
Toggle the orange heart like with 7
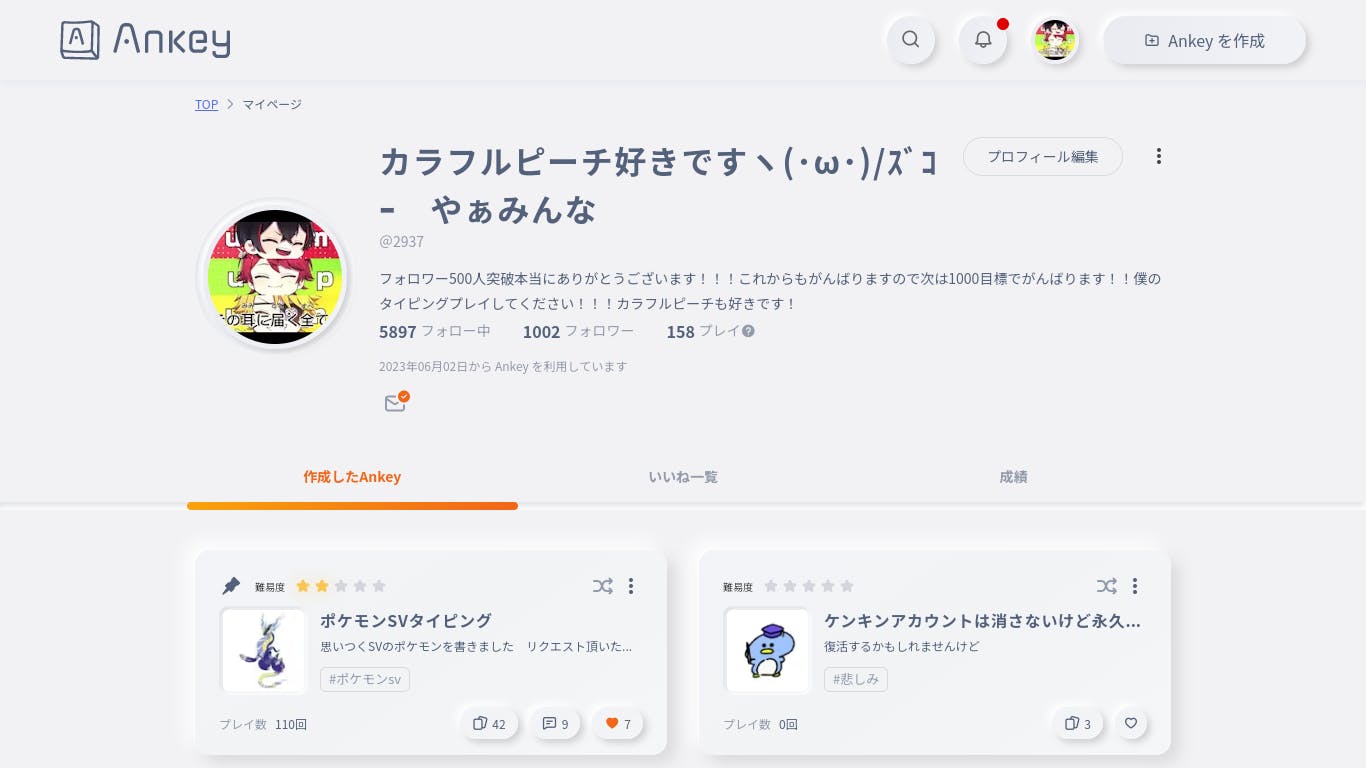click(x=618, y=724)
